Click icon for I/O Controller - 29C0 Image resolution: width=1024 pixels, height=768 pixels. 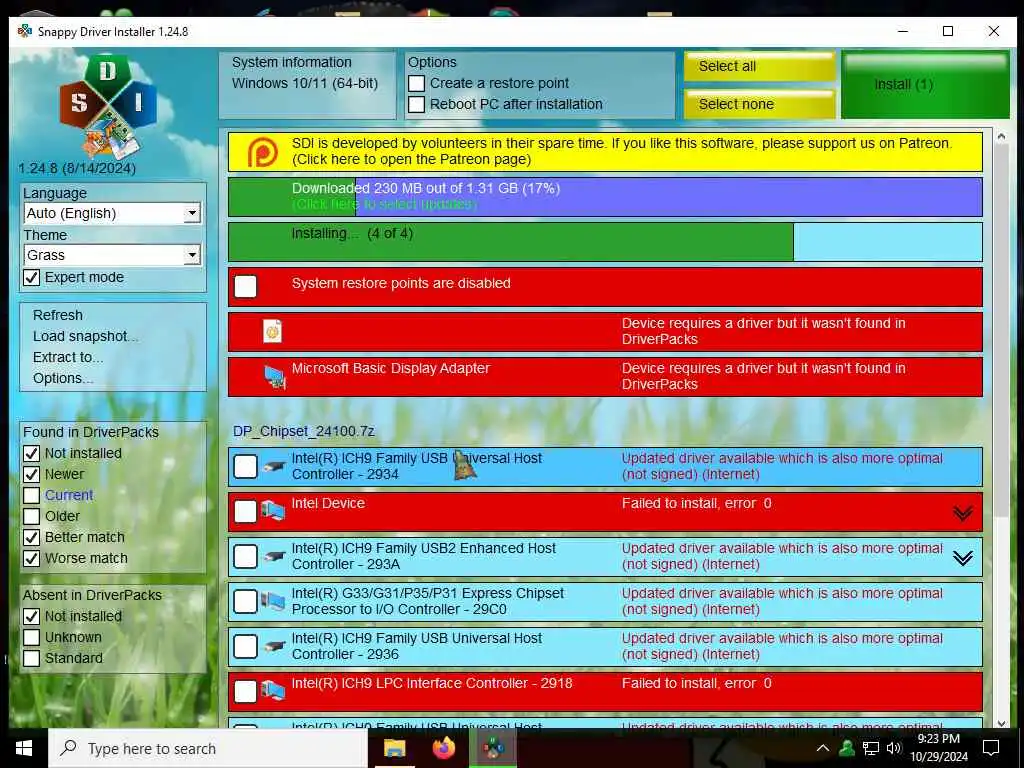(273, 601)
